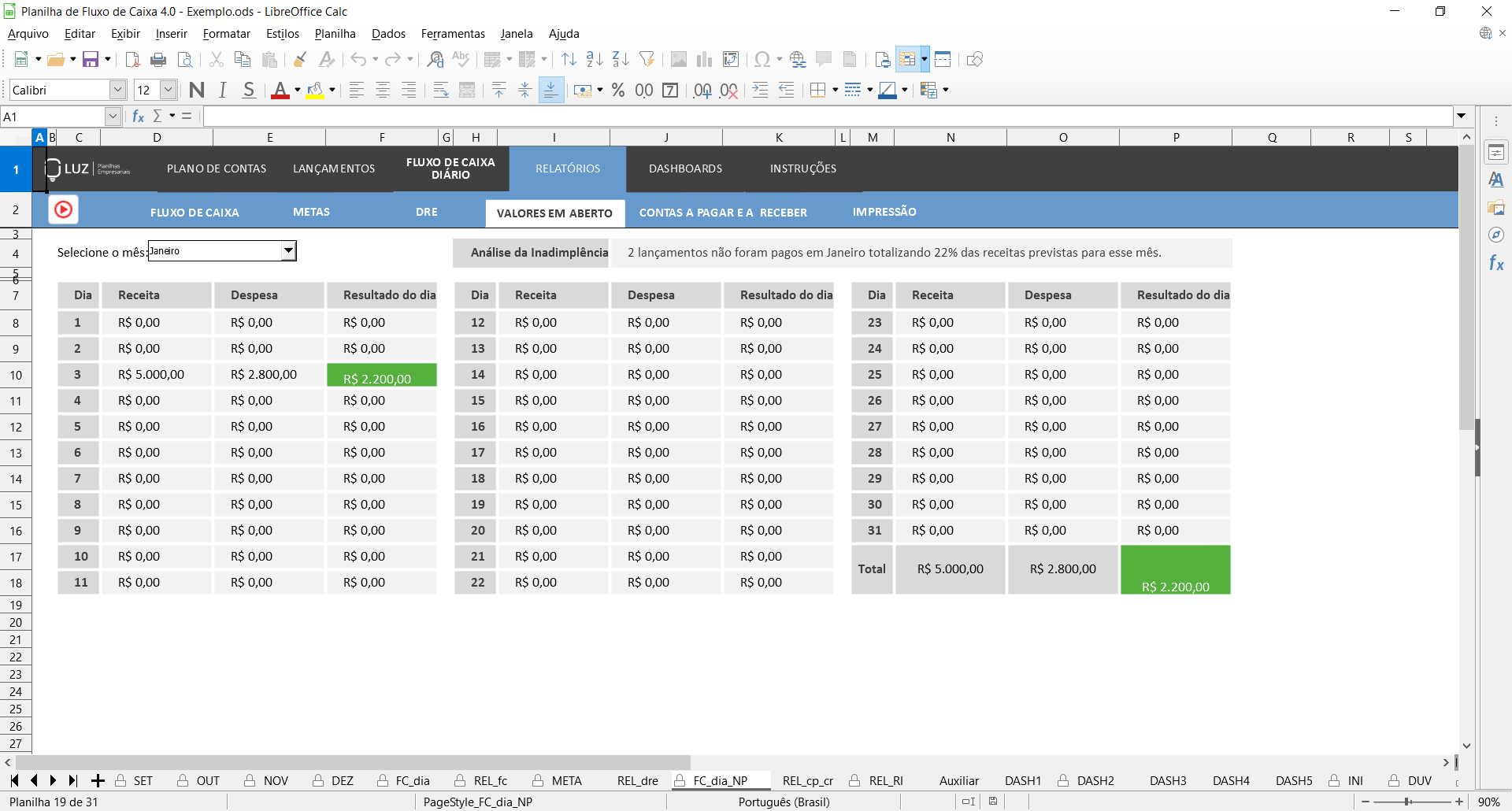Open the Planilha menu
1512x811 pixels.
pos(335,34)
